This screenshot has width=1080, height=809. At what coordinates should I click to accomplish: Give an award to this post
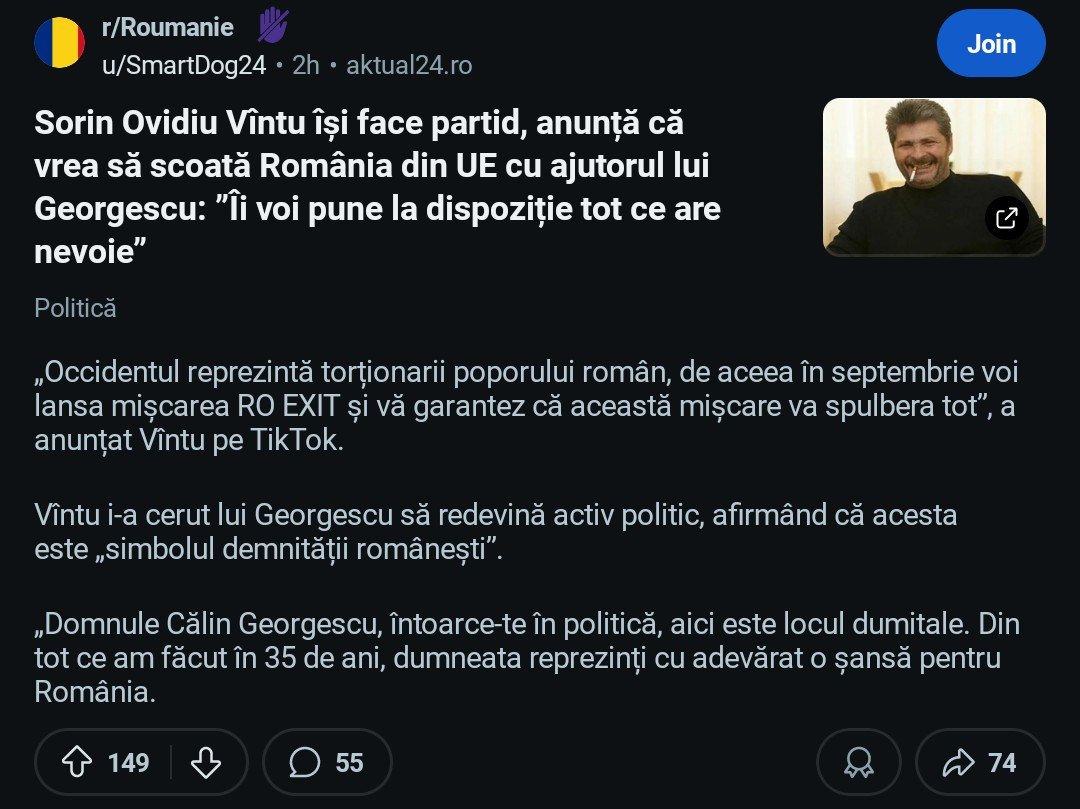(x=858, y=763)
